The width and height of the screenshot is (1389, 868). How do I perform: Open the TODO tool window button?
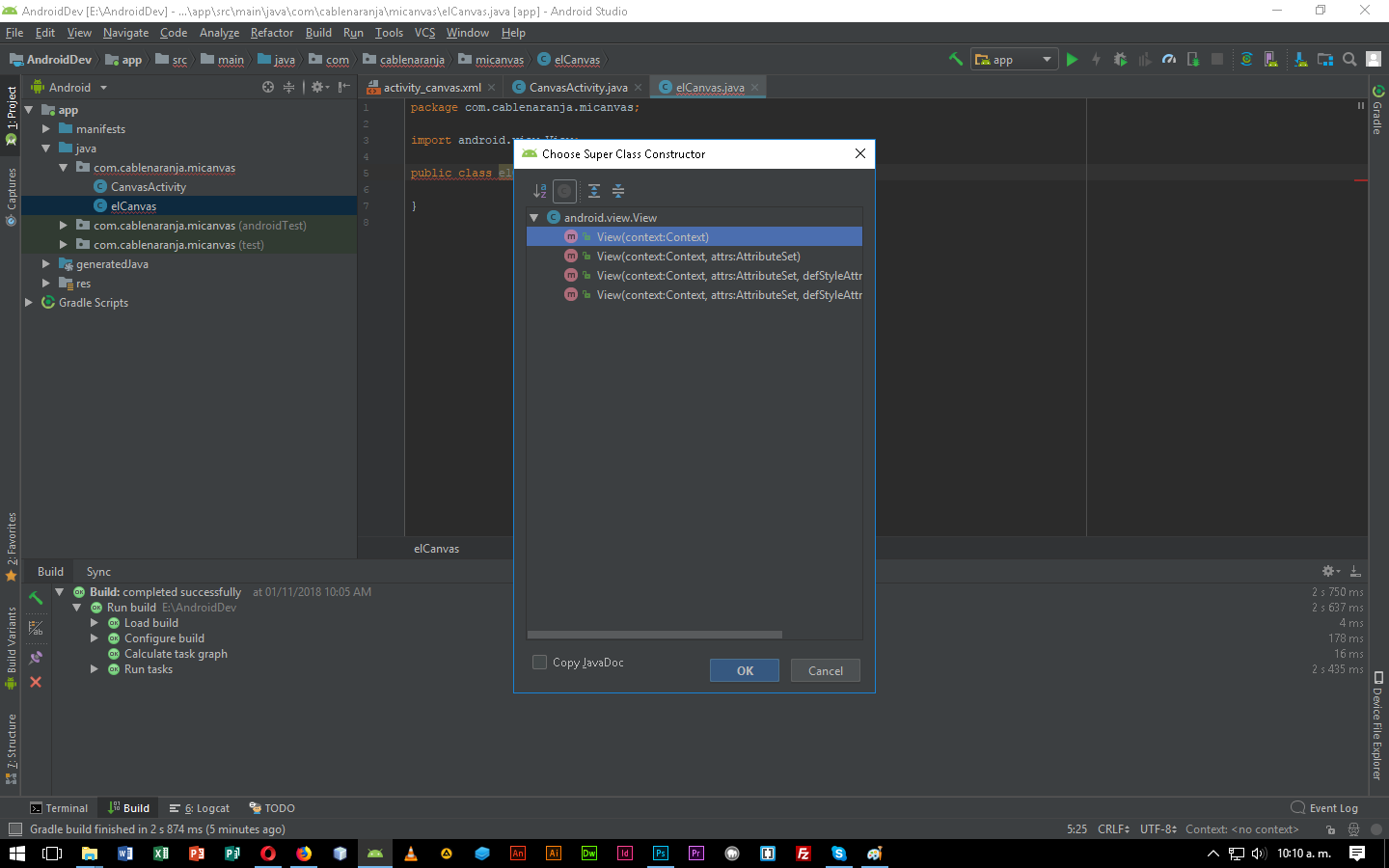272,808
